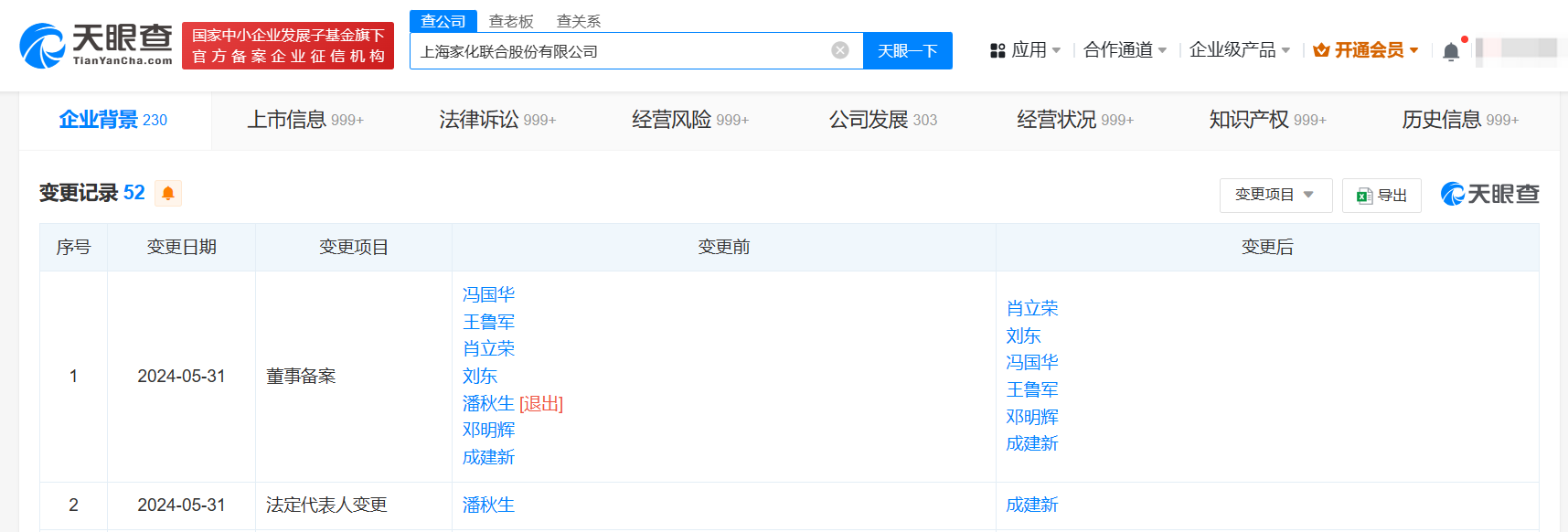The image size is (1568, 532).
Task: Open notifications bell icon in header
Action: [x=1450, y=51]
